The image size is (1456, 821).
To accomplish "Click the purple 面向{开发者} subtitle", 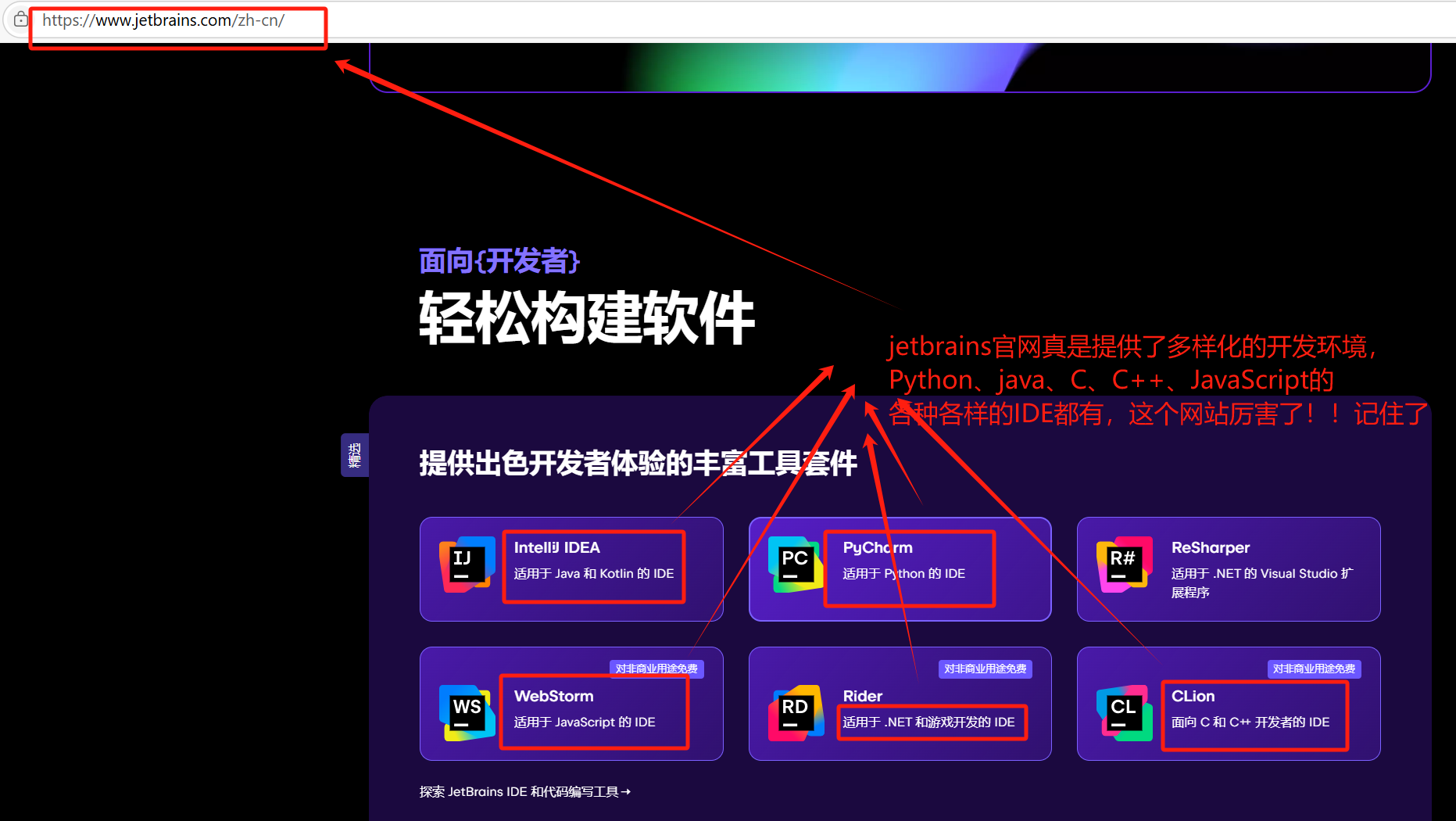I will click(x=499, y=260).
